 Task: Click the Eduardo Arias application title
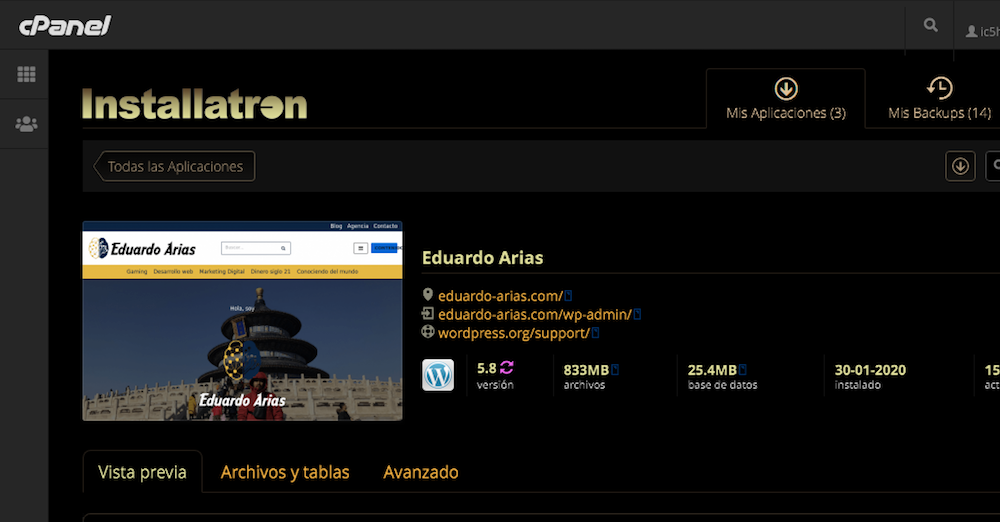pos(483,258)
